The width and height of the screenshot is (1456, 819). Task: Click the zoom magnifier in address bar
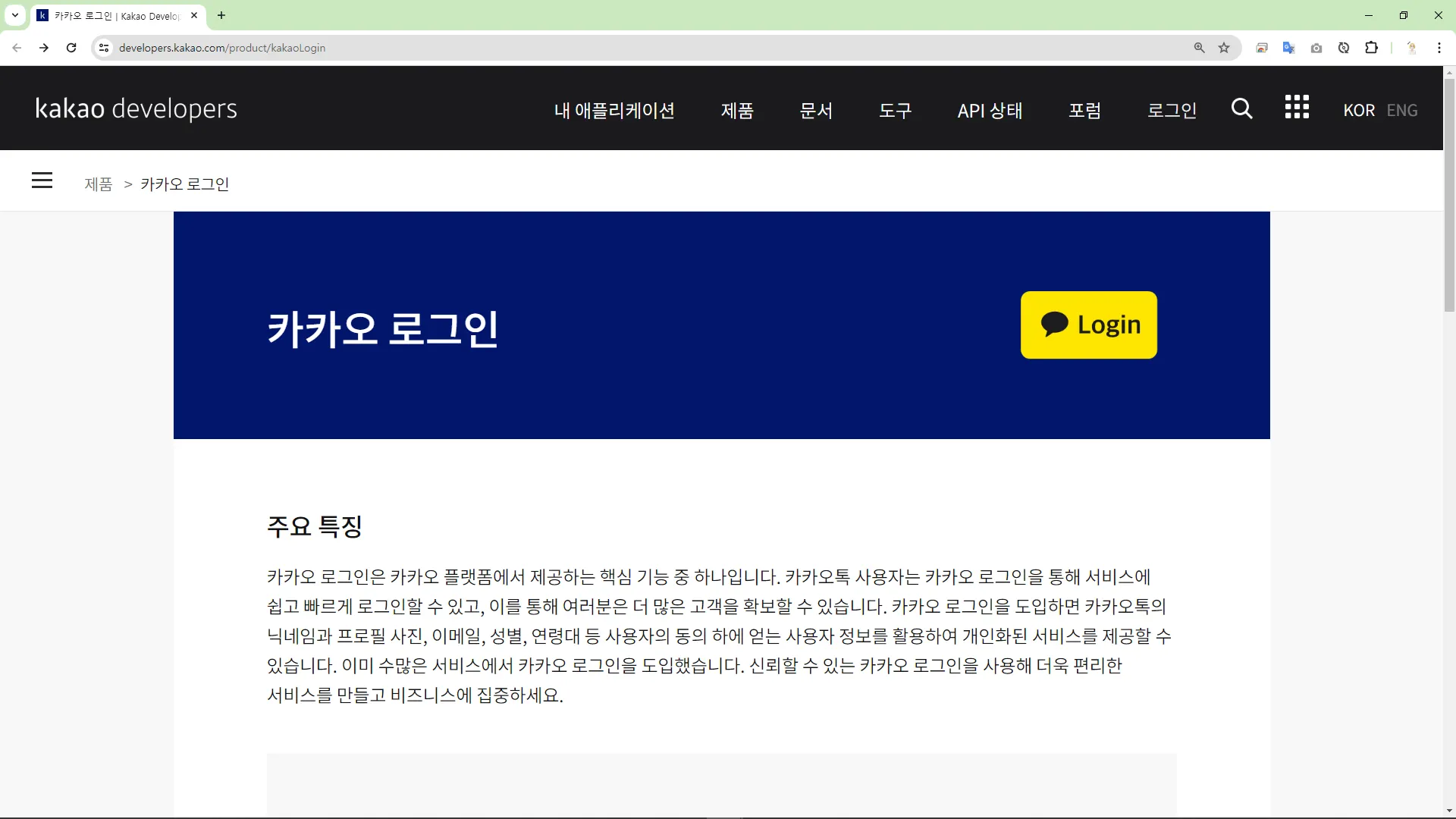1199,48
